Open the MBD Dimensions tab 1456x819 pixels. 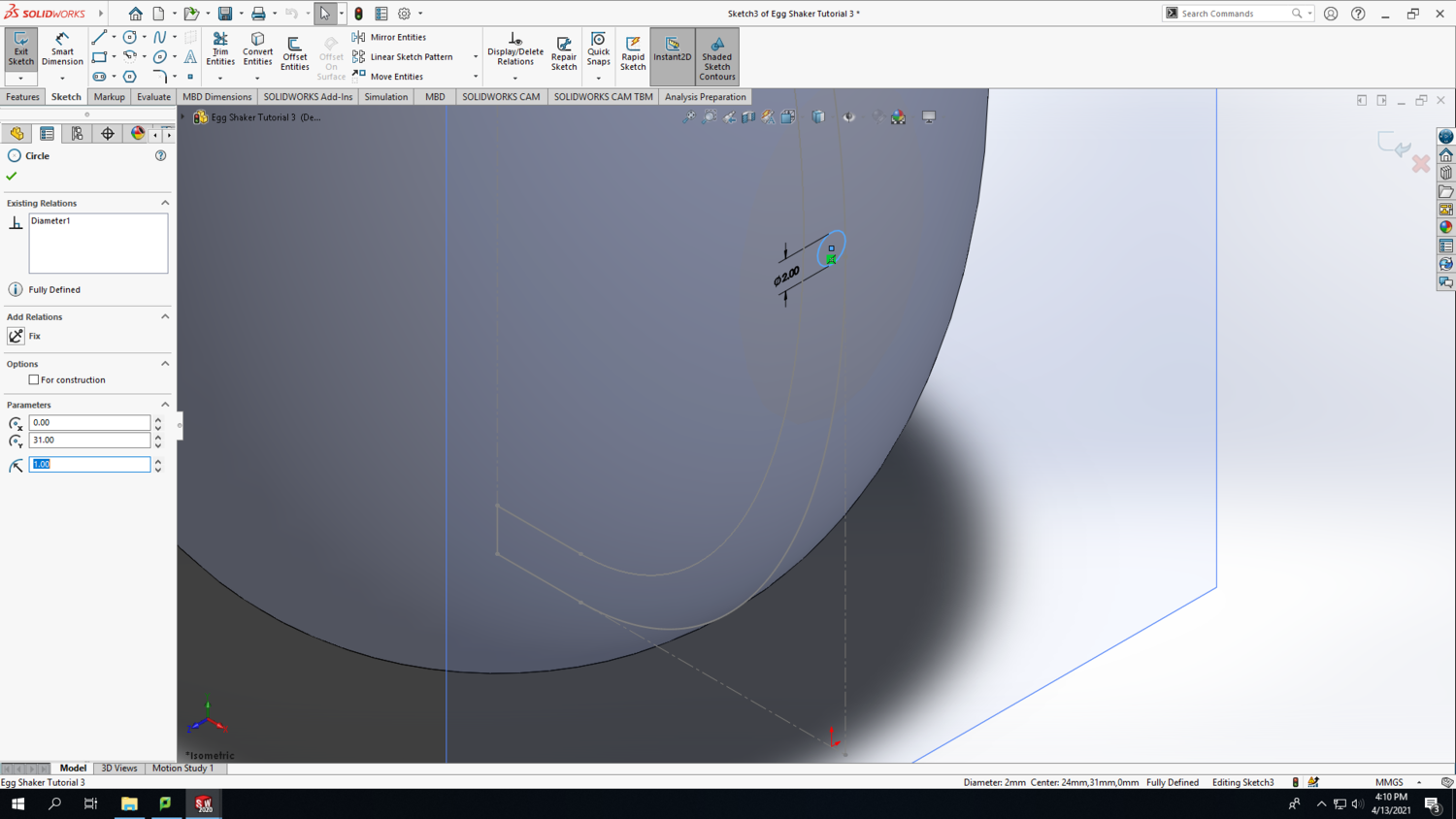217,97
